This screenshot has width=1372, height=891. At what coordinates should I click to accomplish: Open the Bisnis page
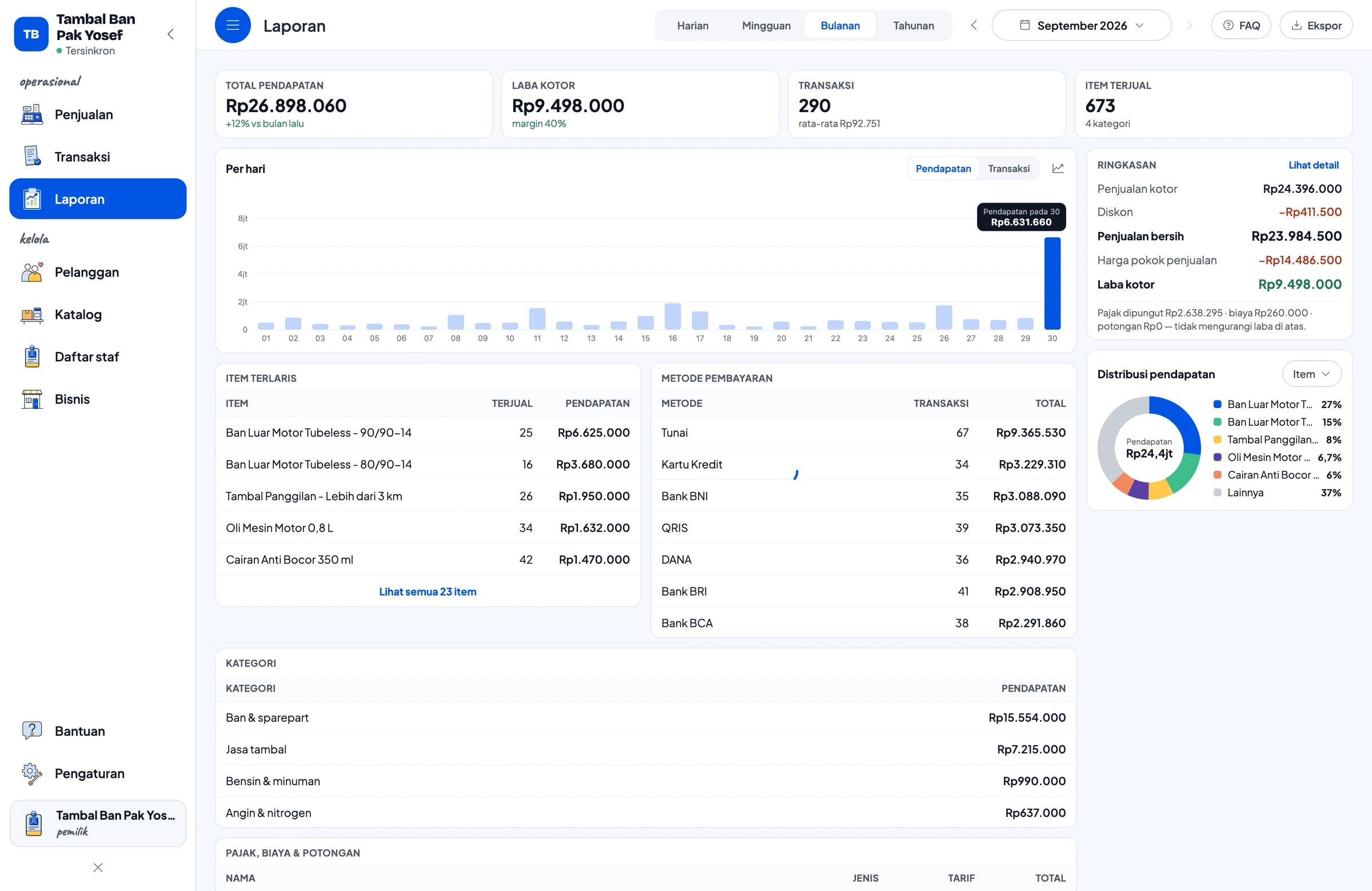[97, 399]
